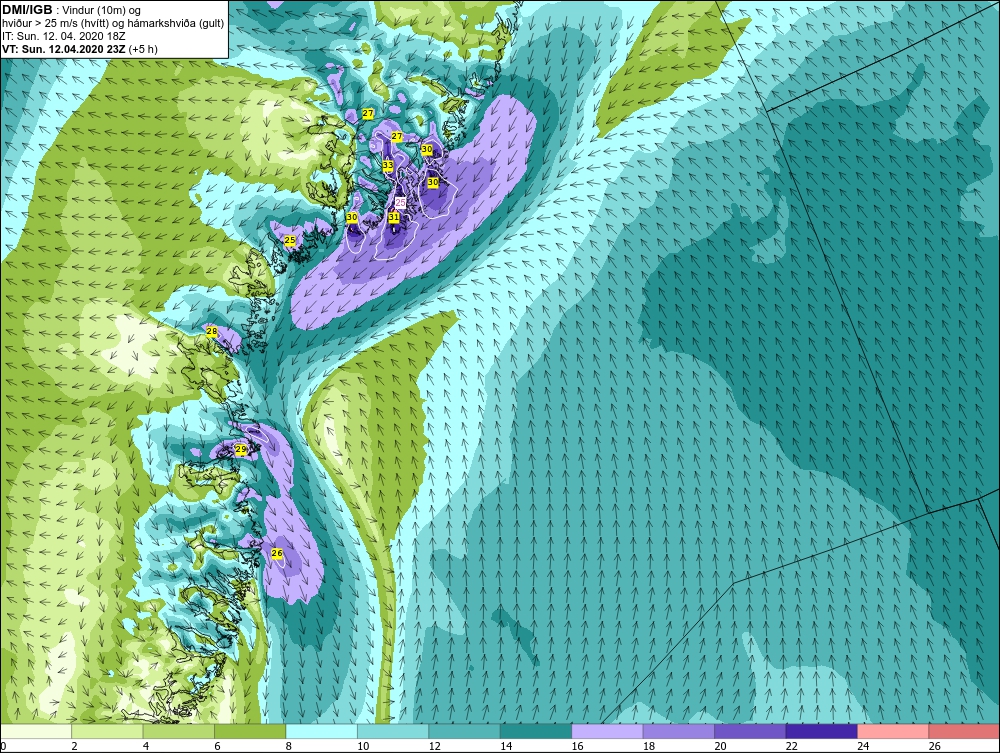Screen dimensions: 1000x753
Task: Select the white-boxed gust label 25
Action: pos(401,202)
